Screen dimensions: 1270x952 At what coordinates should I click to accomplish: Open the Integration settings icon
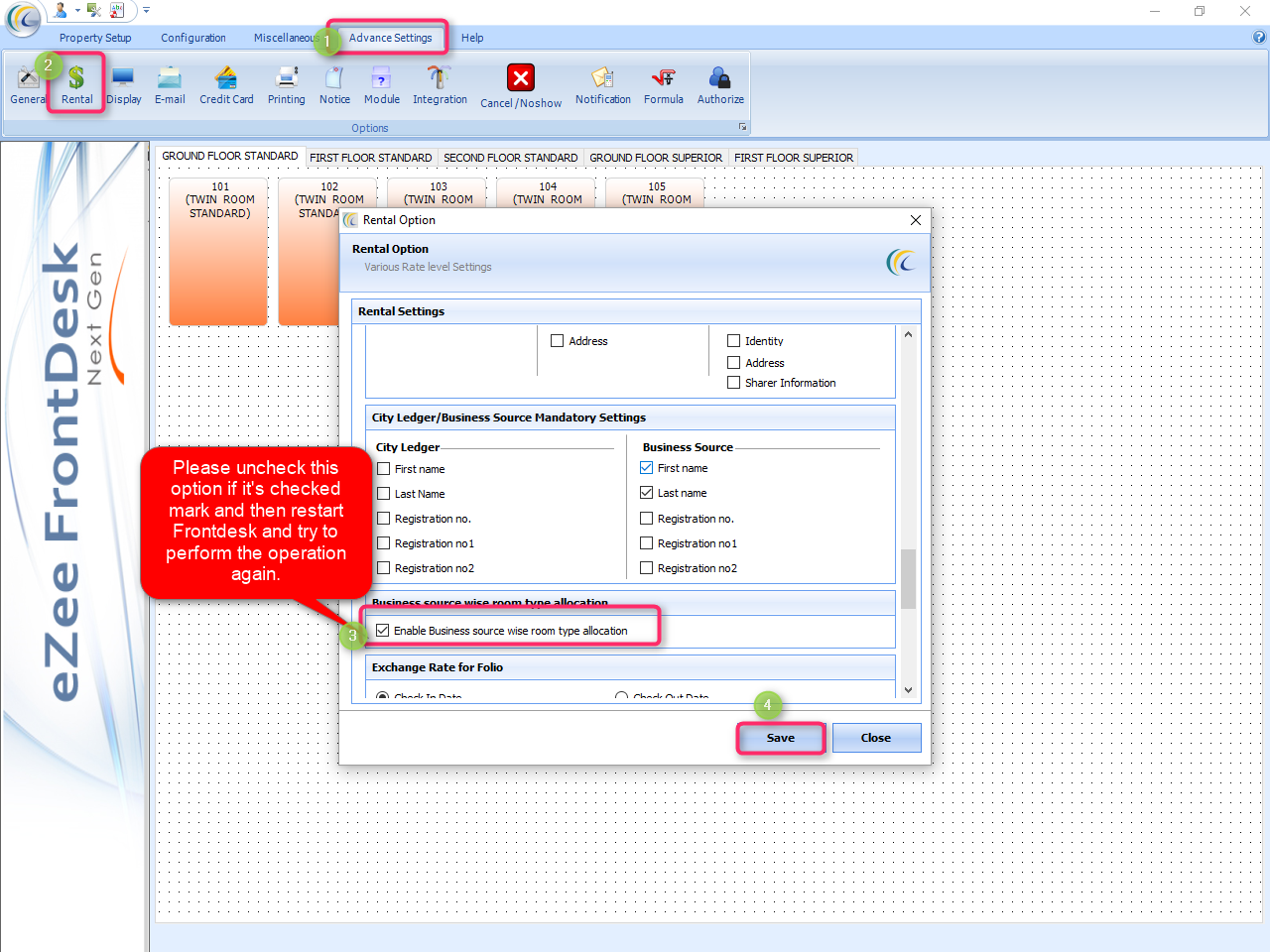click(440, 85)
